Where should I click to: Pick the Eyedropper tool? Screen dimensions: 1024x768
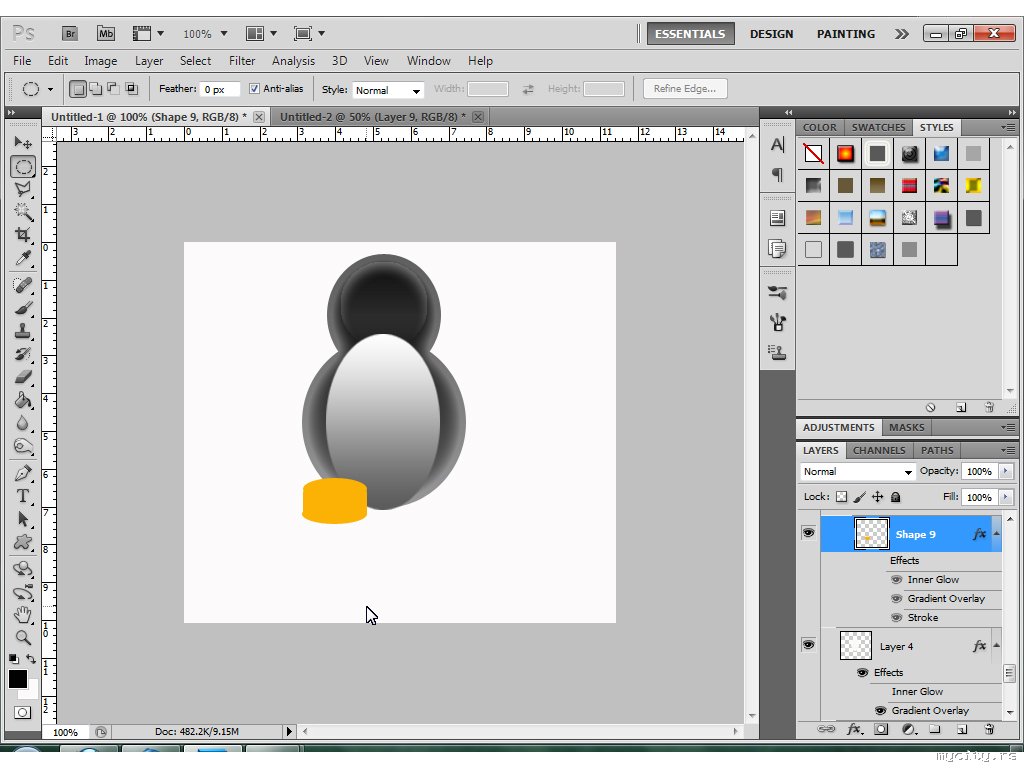coord(23,259)
